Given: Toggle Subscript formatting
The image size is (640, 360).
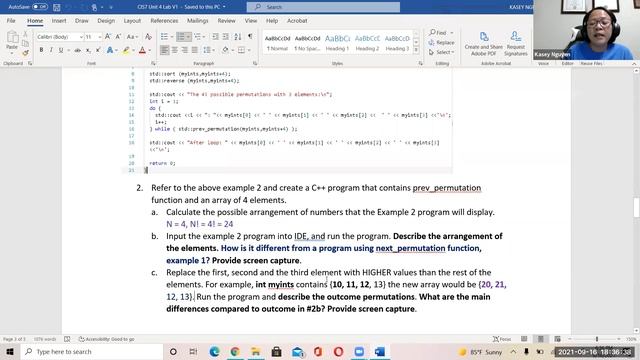Looking at the screenshot, I should click(x=88, y=50).
